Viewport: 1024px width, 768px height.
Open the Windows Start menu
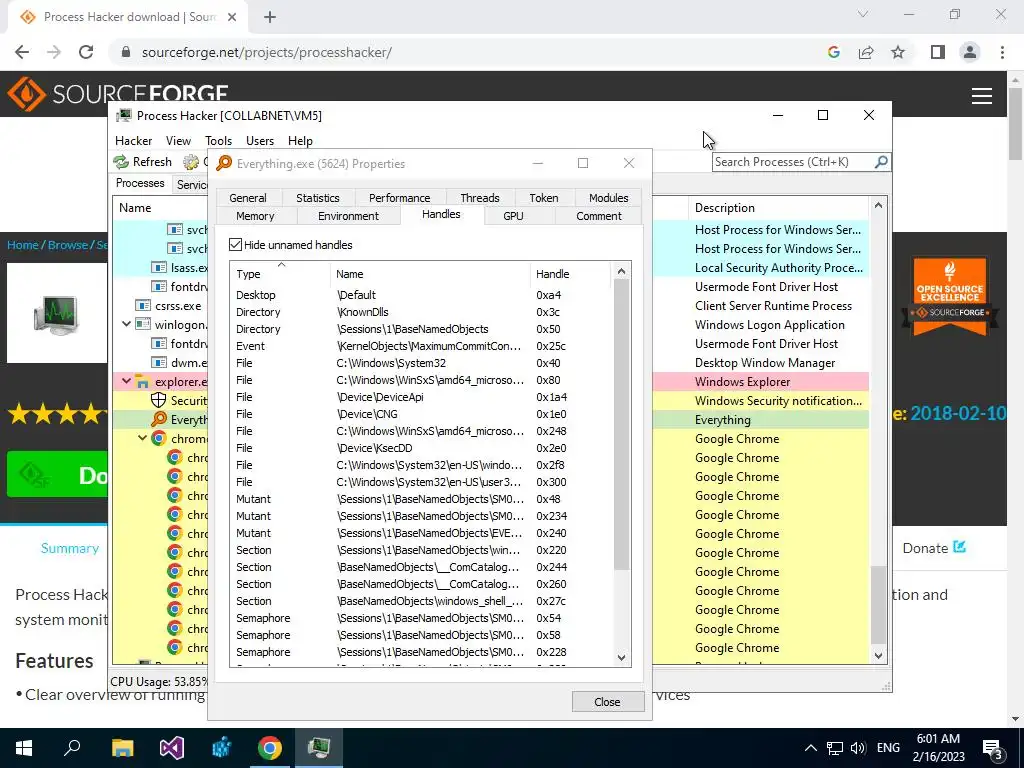tap(24, 748)
